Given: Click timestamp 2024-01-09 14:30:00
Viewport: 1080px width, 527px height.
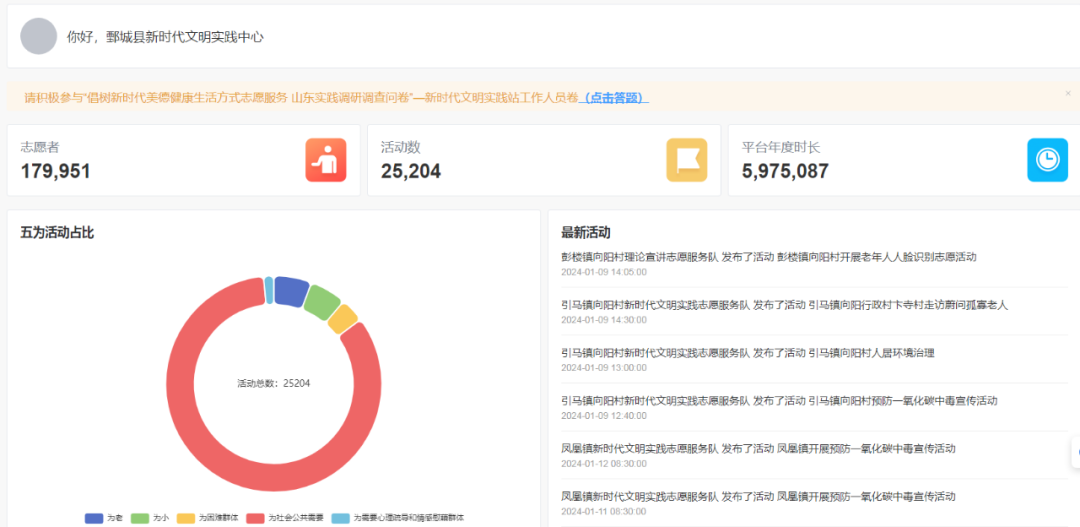Looking at the screenshot, I should 604,320.
